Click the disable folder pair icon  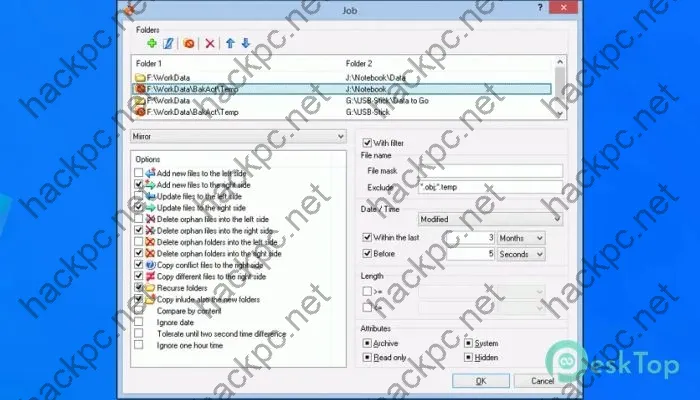click(189, 44)
